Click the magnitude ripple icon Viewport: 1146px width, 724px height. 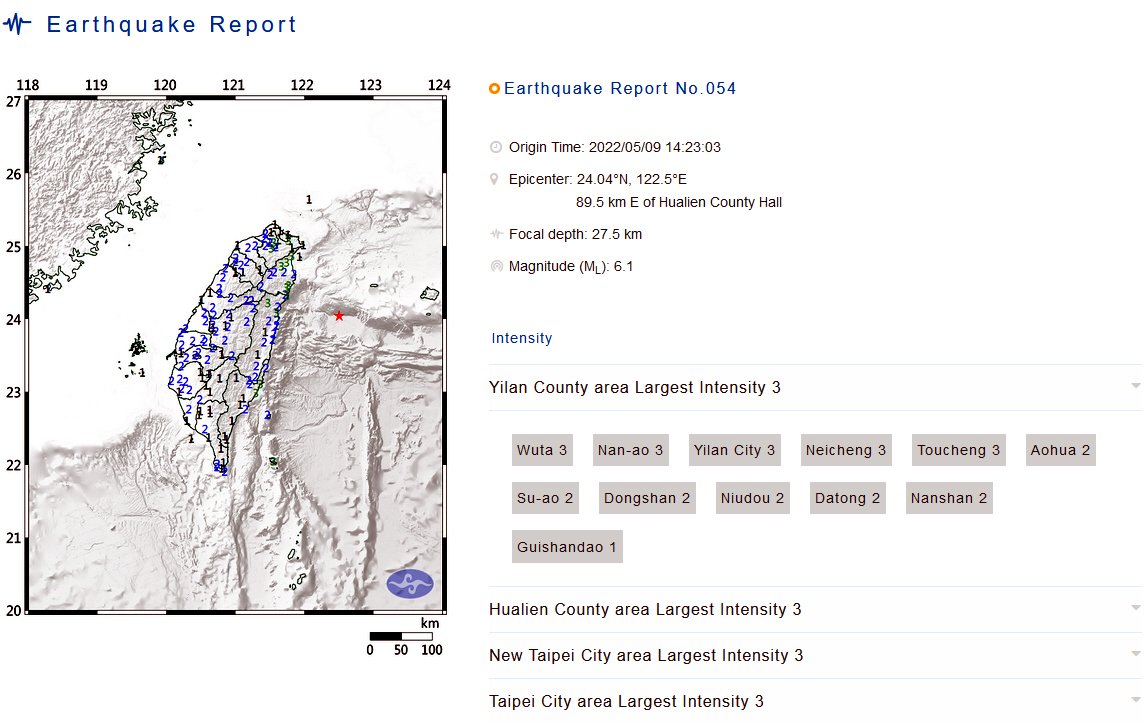(x=496, y=266)
